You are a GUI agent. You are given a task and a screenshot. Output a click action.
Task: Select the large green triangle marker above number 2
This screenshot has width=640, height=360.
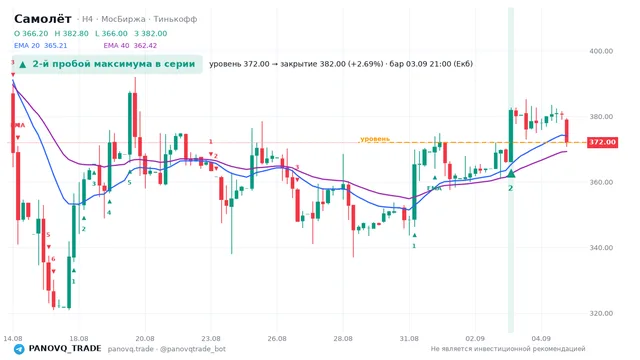(511, 173)
